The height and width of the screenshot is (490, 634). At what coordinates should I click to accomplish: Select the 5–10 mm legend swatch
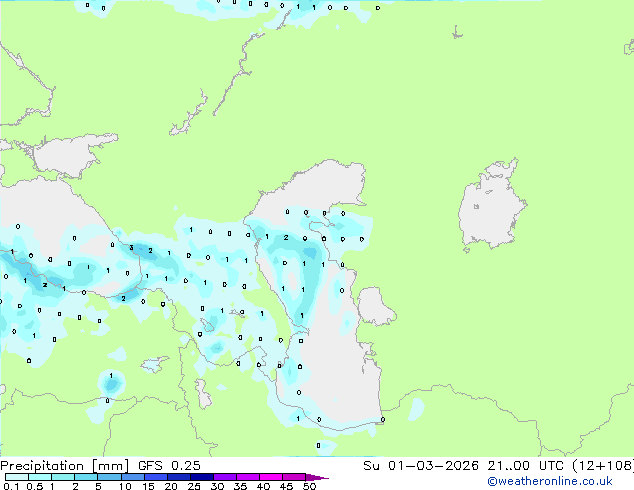coord(109,477)
